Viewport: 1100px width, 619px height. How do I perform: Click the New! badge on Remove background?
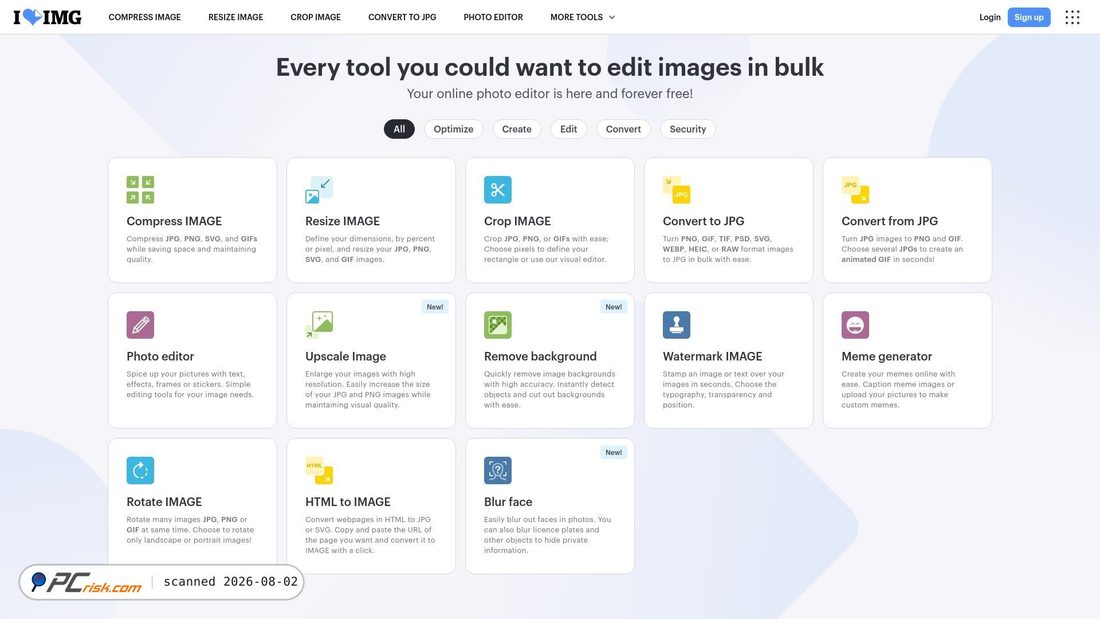[614, 307]
